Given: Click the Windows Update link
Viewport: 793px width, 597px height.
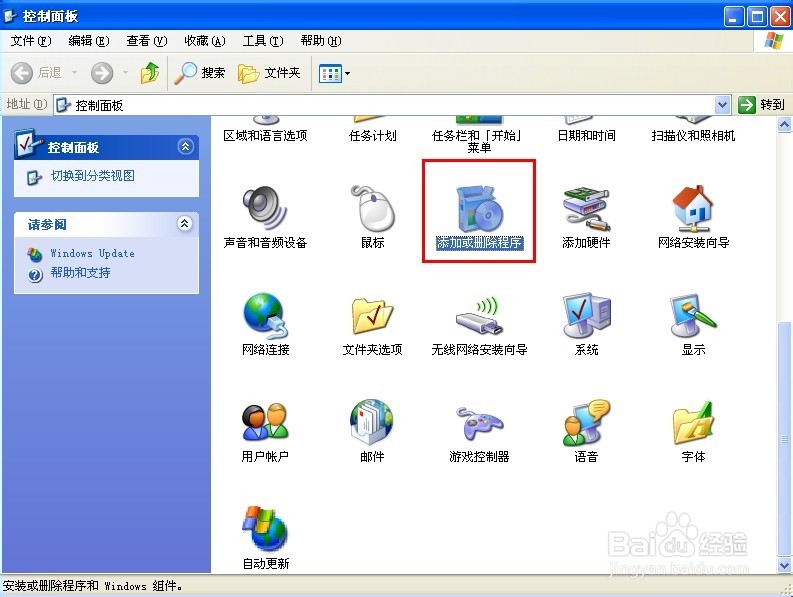Looking at the screenshot, I should coord(93,253).
